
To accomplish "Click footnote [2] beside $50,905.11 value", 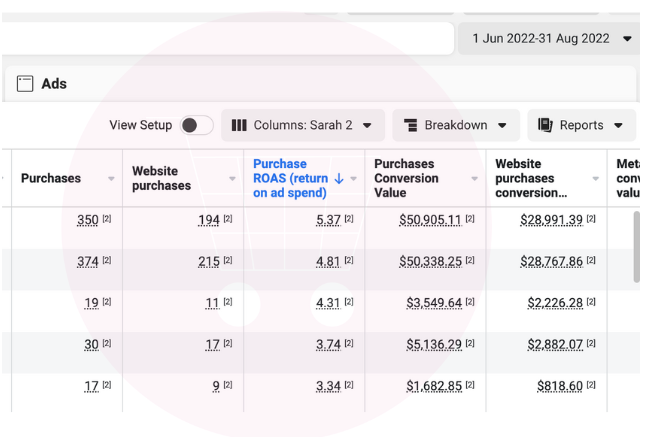I will [x=470, y=219].
